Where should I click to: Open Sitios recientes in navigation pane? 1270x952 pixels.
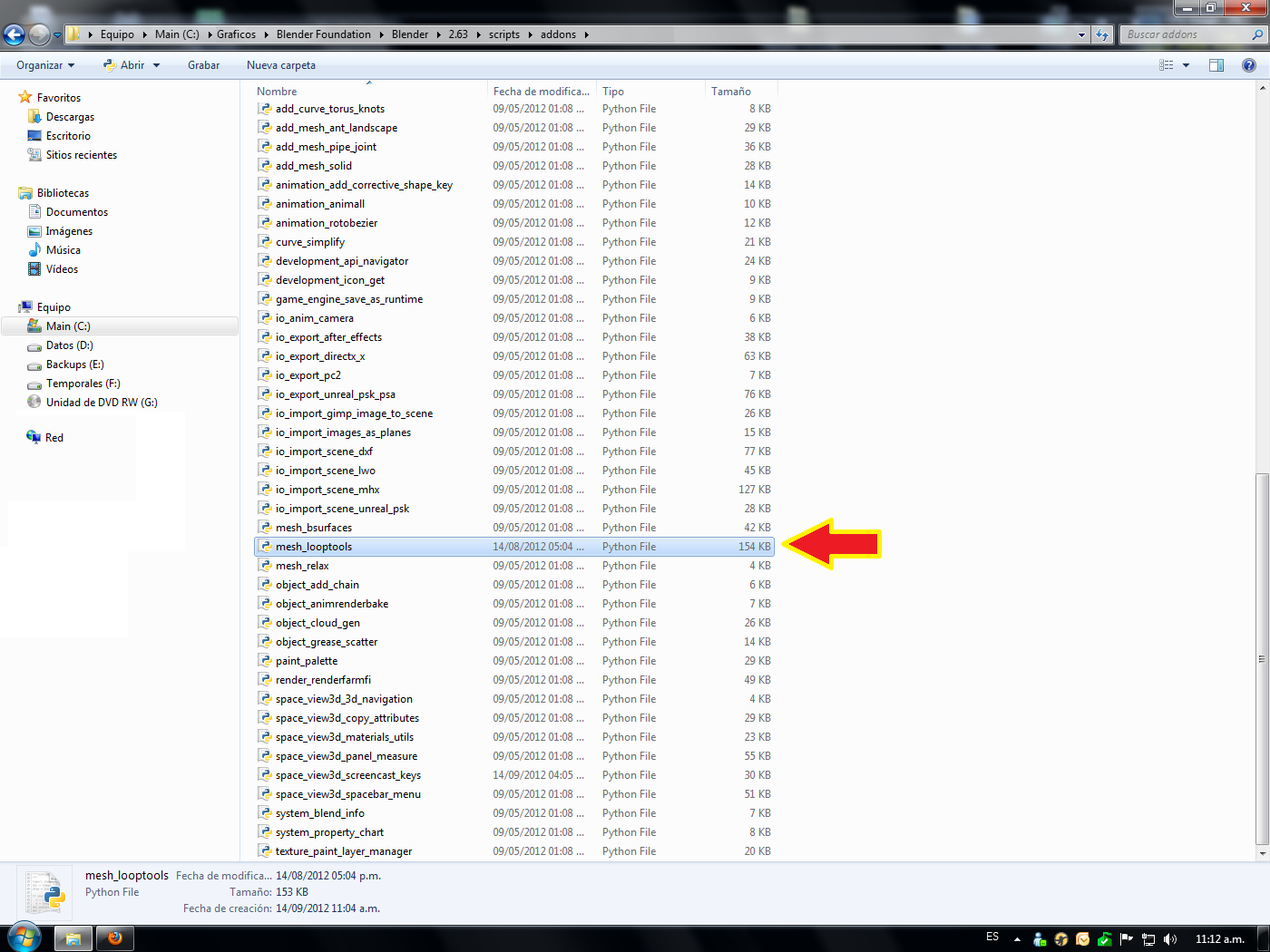click(82, 155)
